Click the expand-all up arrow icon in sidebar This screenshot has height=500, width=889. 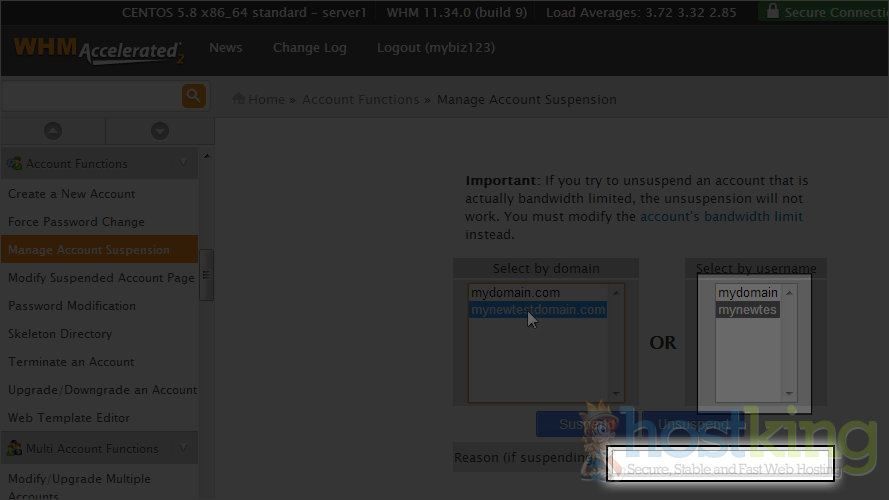[53, 131]
